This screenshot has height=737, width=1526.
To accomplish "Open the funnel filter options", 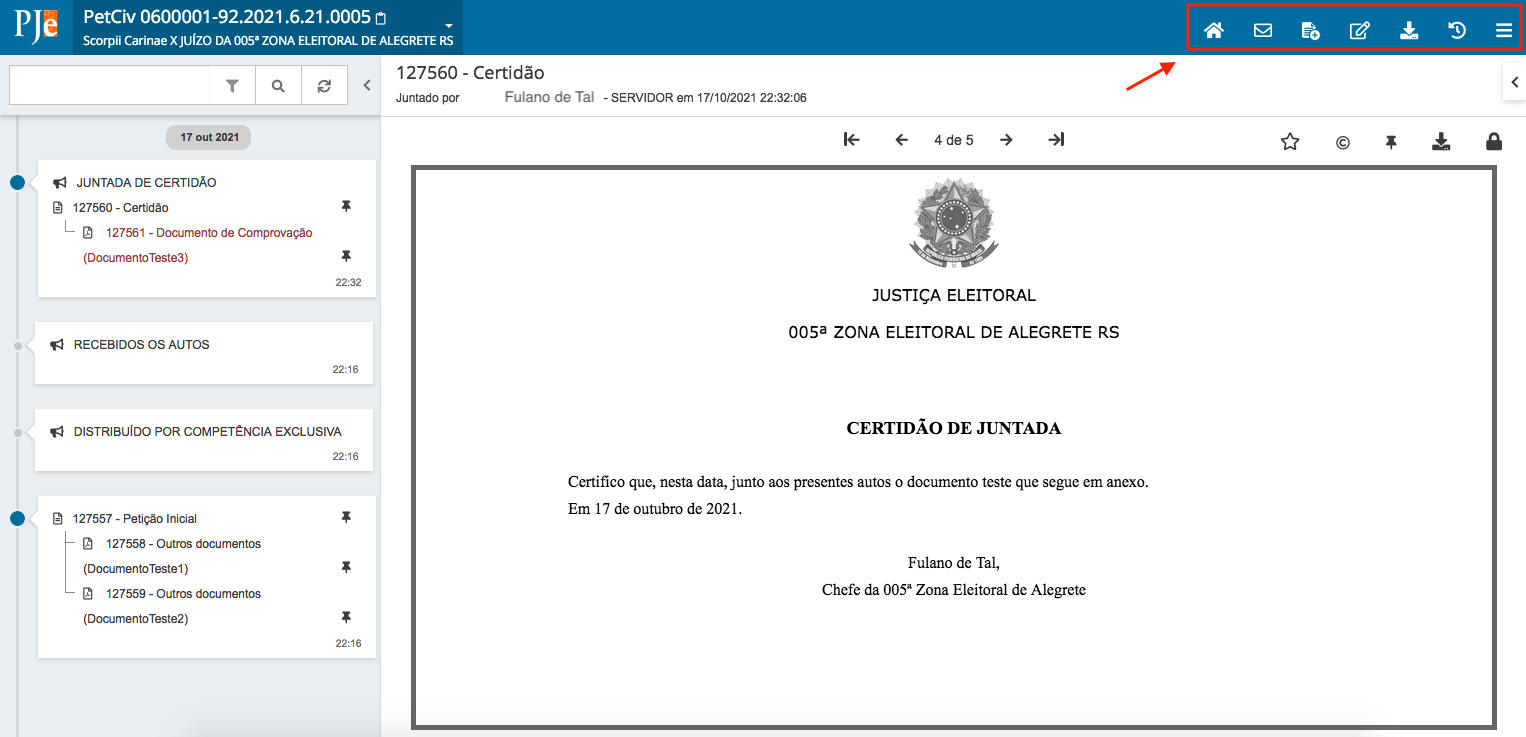I will click(x=232, y=86).
